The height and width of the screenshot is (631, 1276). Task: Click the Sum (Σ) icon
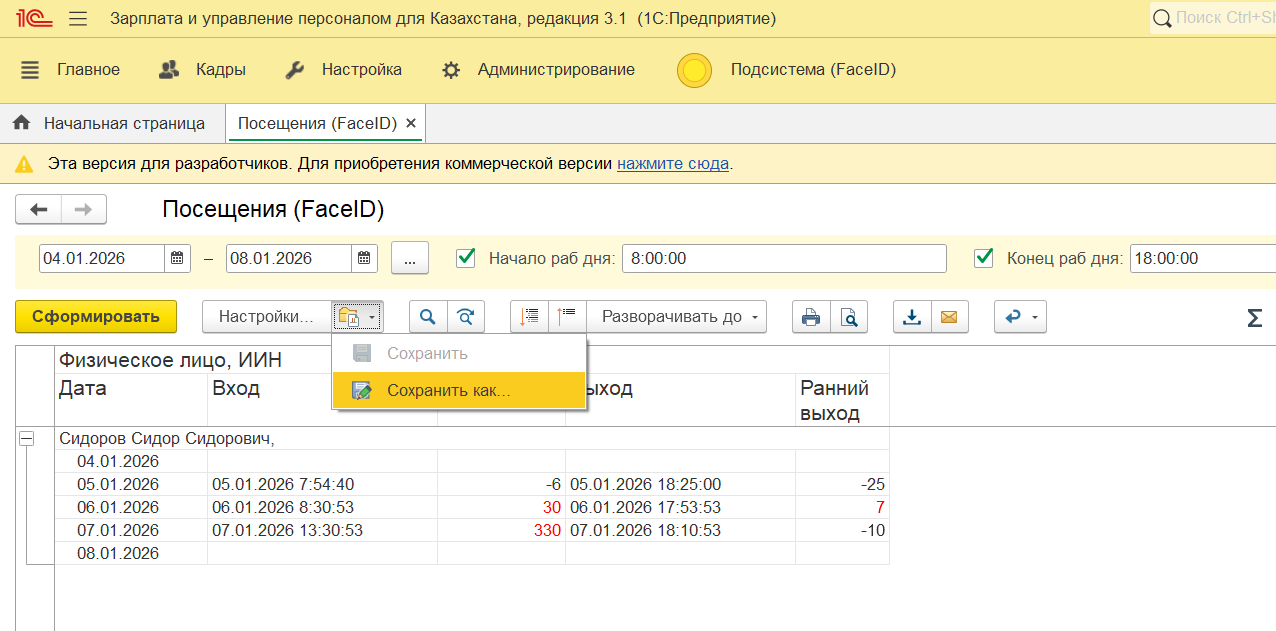tap(1254, 318)
